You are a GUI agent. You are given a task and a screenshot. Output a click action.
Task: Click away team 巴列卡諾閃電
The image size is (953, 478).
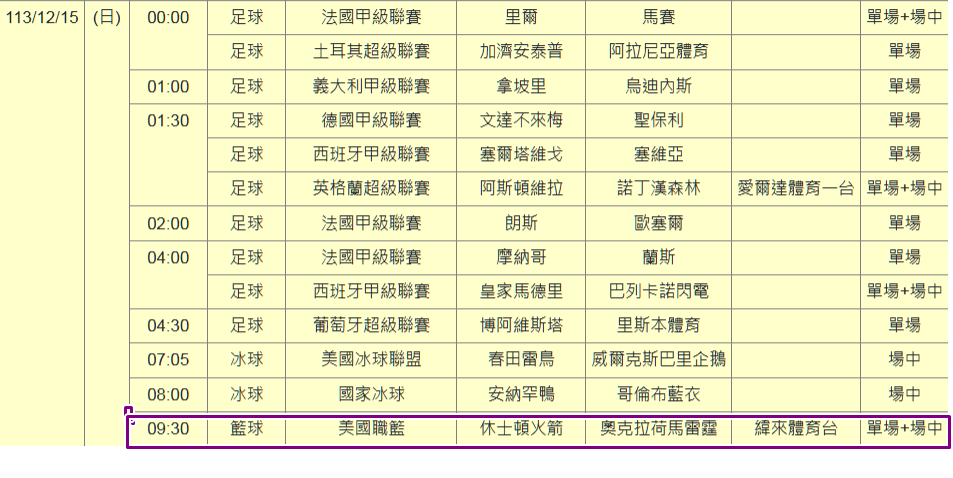click(658, 291)
